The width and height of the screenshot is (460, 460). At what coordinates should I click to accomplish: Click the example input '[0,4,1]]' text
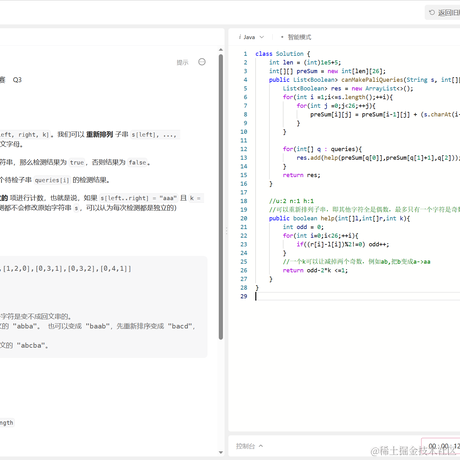coord(116,269)
